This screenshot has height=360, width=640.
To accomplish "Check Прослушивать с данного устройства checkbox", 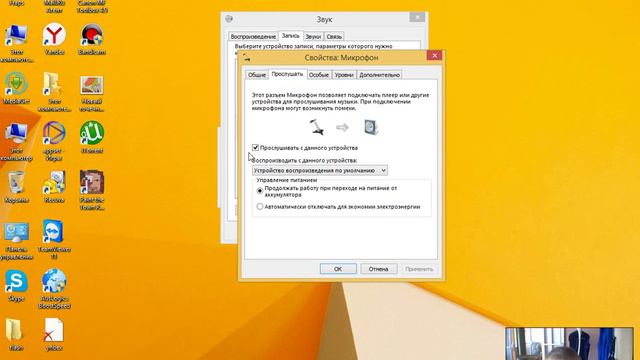I will tap(256, 147).
